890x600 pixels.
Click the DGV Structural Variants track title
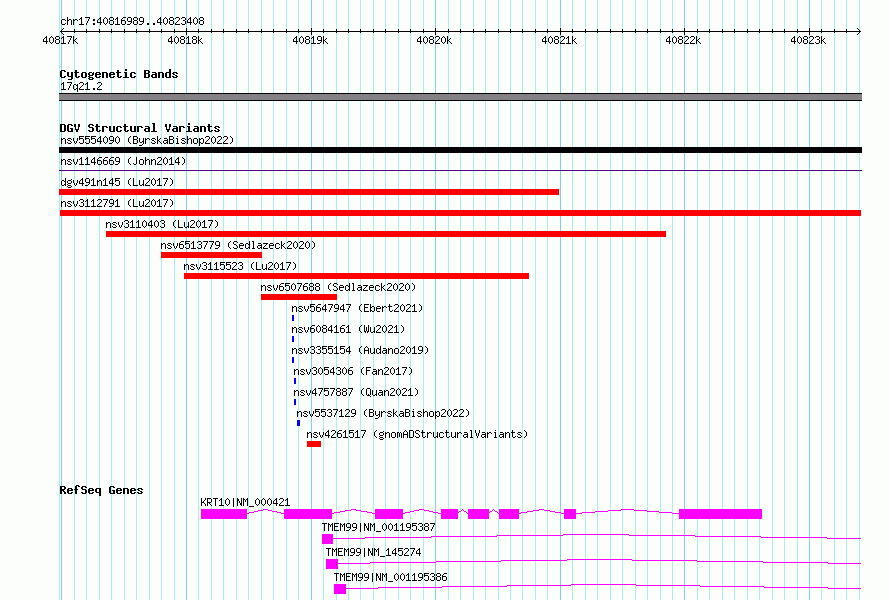pyautogui.click(x=140, y=128)
